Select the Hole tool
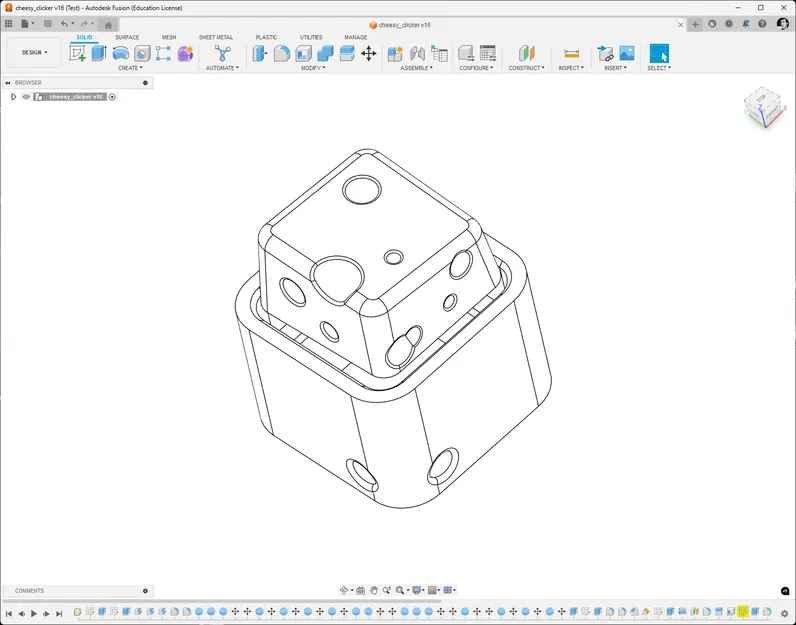Screen dimensions: 796x625 click(x=142, y=53)
